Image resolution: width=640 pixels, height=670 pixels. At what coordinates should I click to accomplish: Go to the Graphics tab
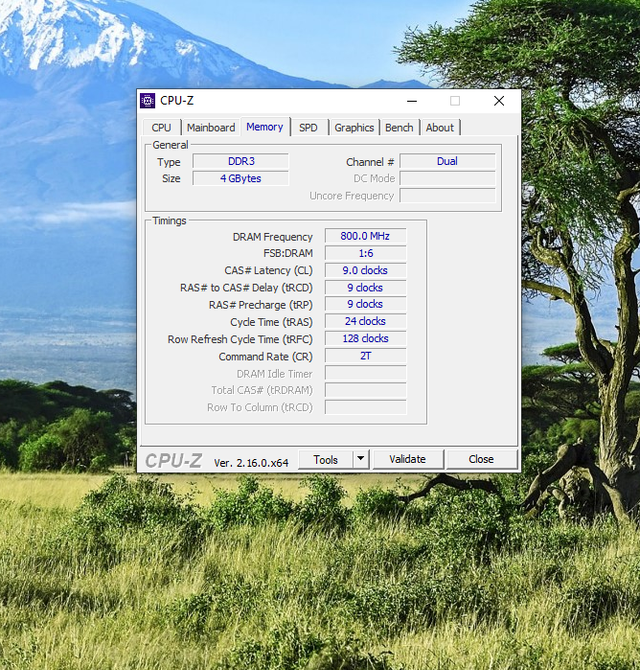coord(354,128)
